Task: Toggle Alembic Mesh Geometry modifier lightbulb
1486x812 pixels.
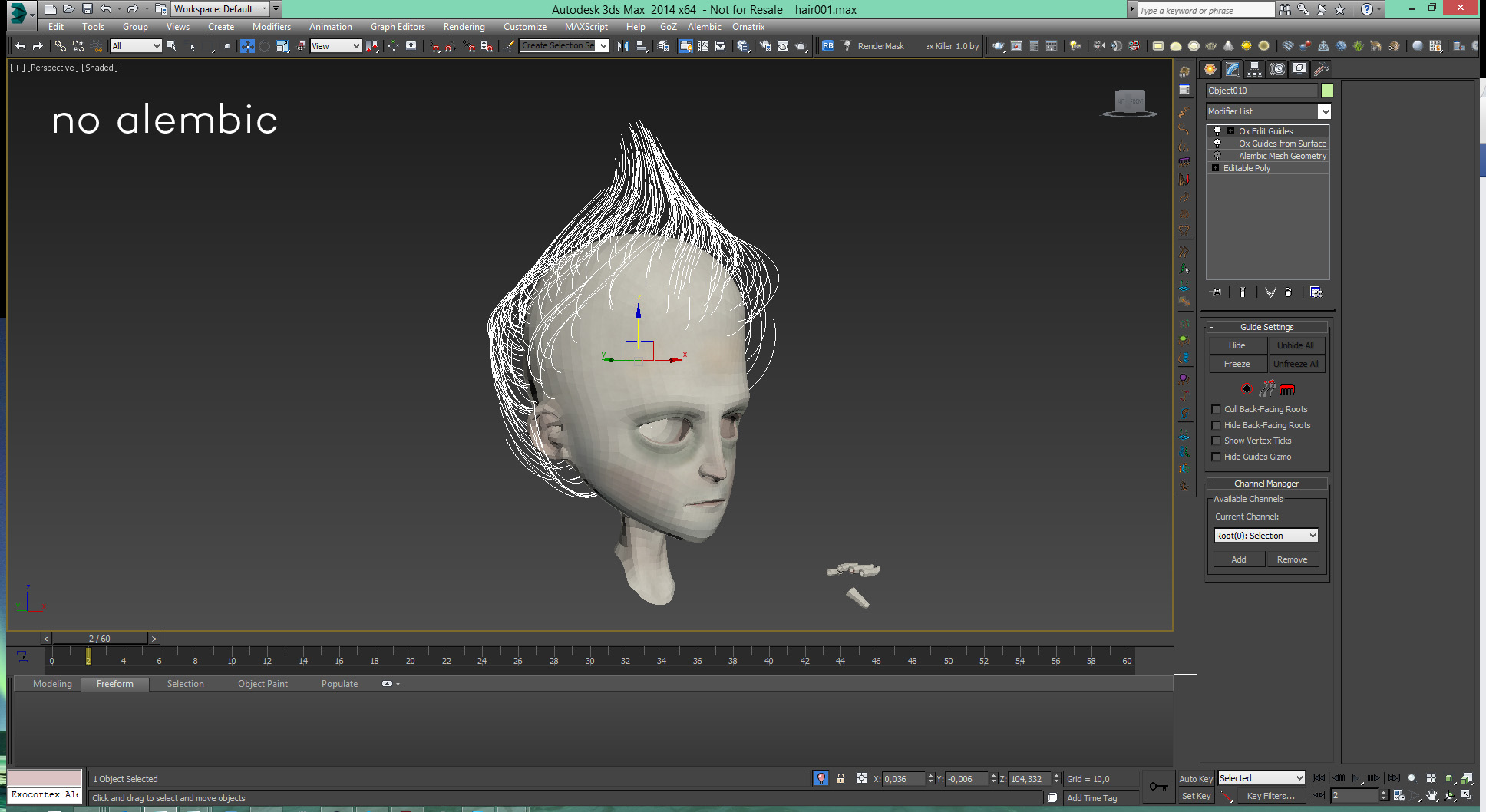Action: (1217, 156)
